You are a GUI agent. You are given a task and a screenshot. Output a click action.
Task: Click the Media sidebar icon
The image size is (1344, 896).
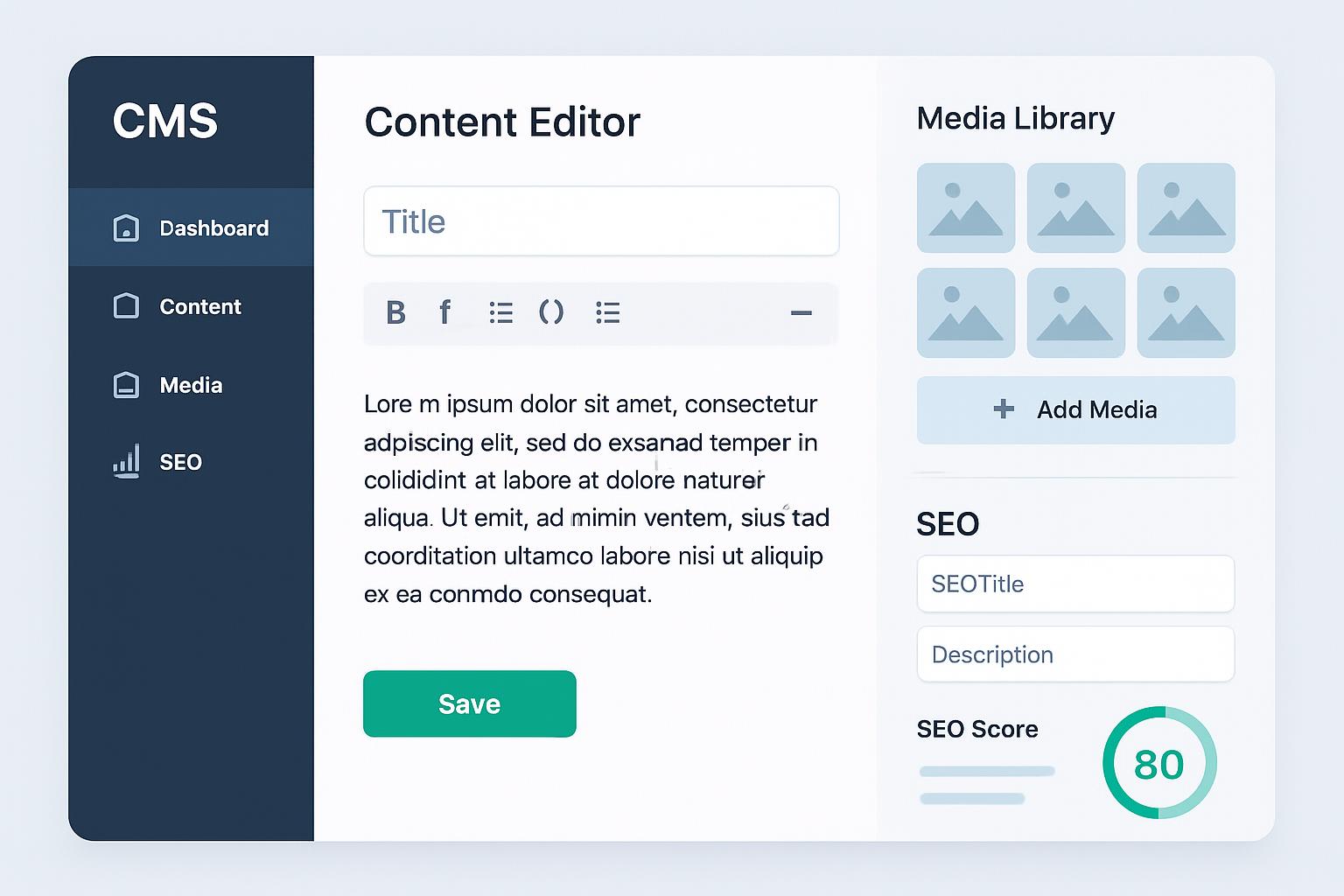(126, 385)
